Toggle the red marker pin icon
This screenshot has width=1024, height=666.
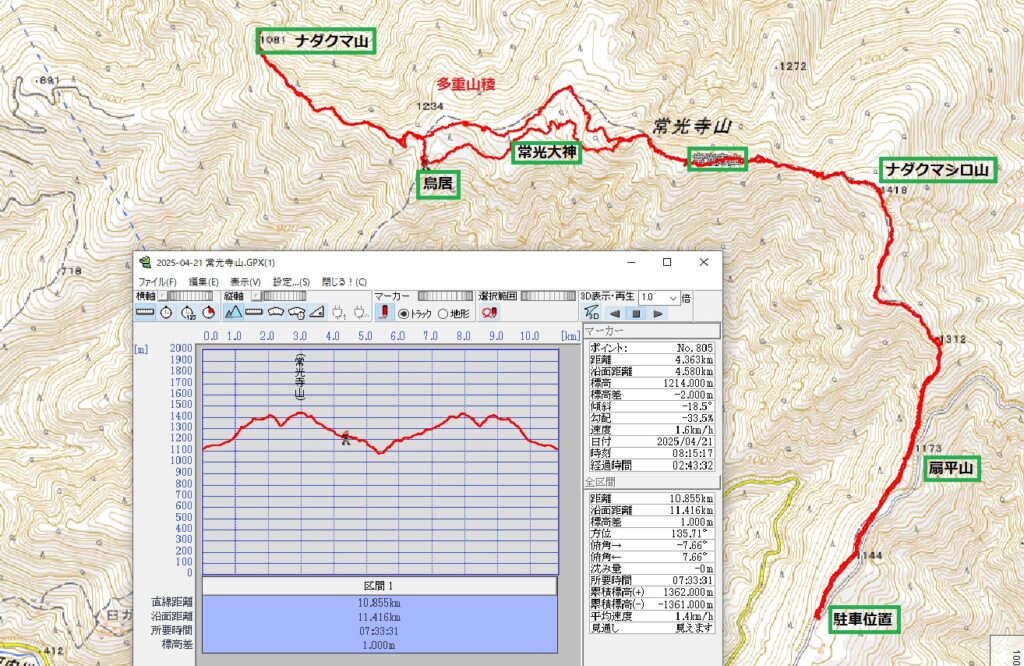(385, 313)
